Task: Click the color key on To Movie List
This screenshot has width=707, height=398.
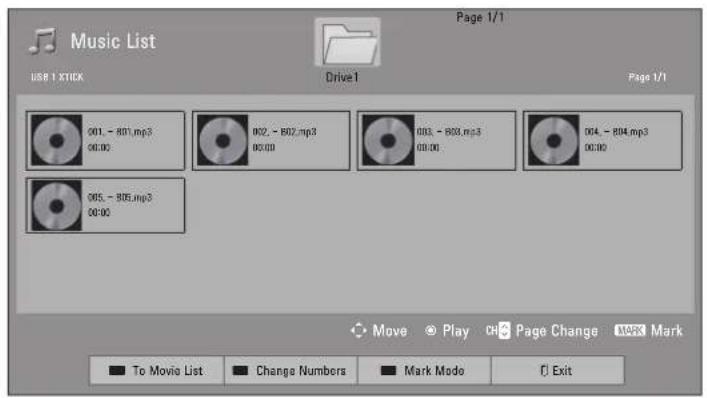Action: coord(117,371)
